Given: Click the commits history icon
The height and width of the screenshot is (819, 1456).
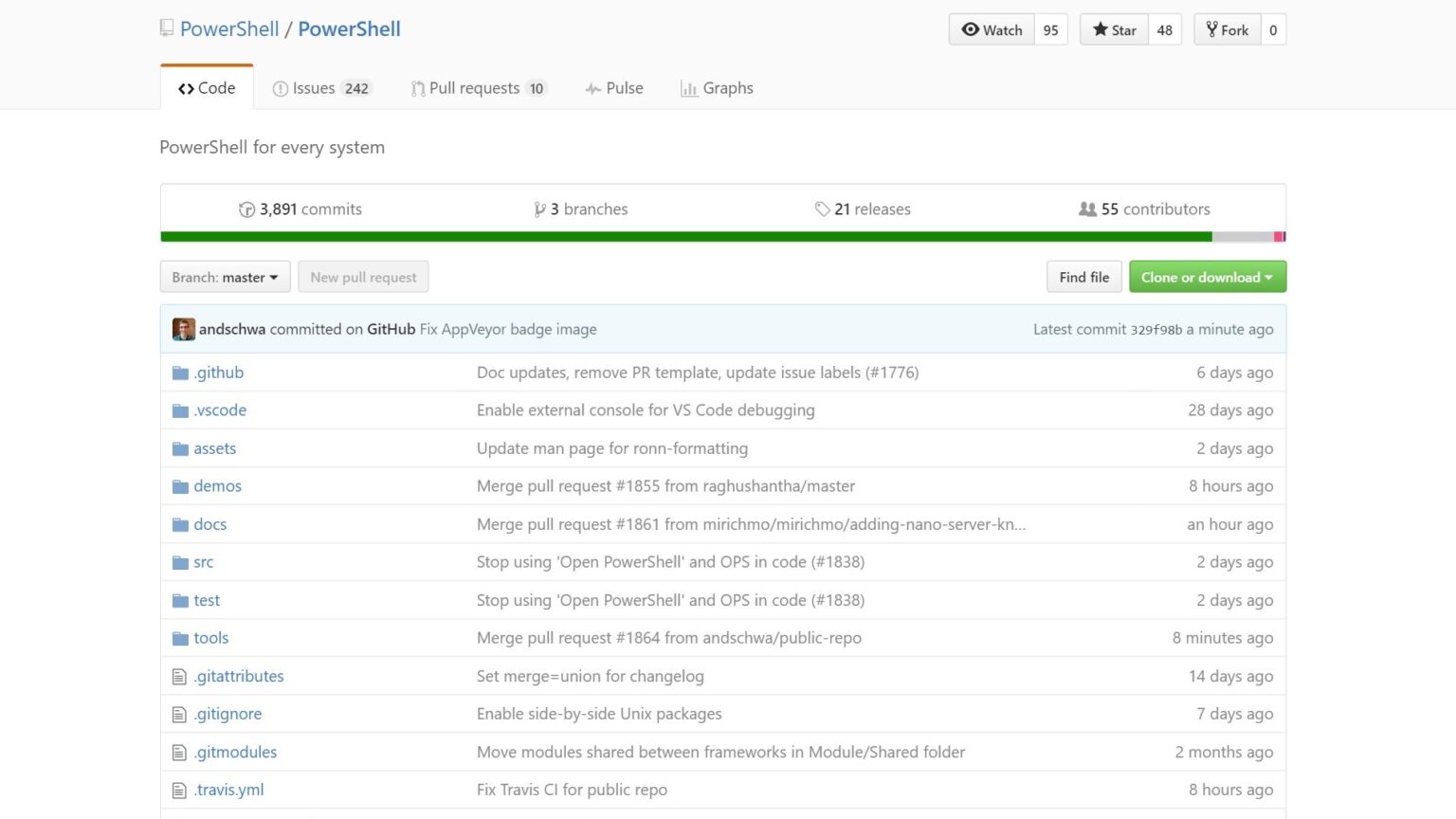Looking at the screenshot, I should coord(246,209).
